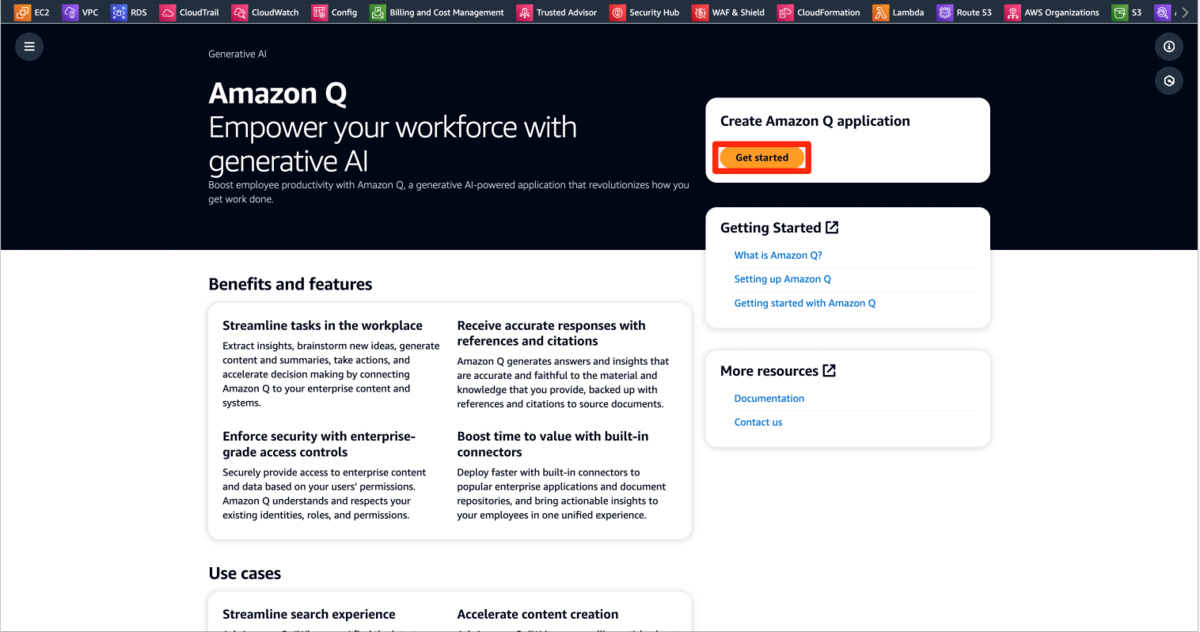Click CloudTrail label in favorites bar
Viewport: 1200px width, 632px height.
point(201,13)
